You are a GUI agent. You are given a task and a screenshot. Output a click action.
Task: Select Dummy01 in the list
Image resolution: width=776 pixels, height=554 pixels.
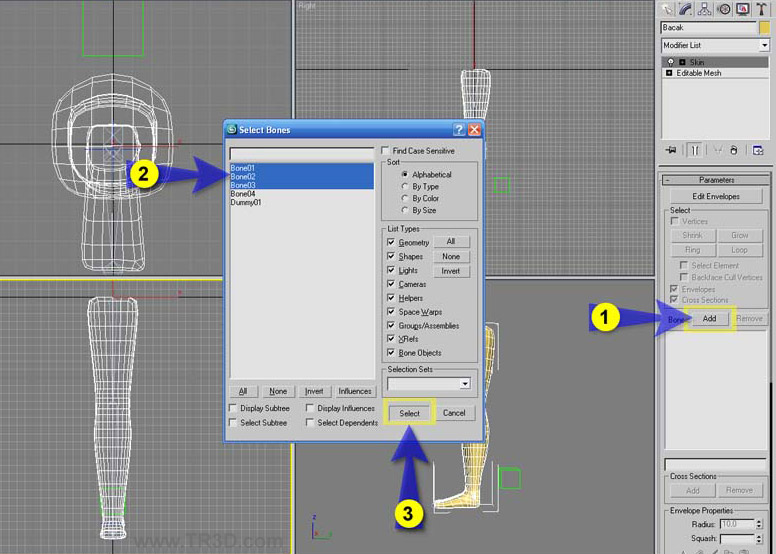(246, 203)
